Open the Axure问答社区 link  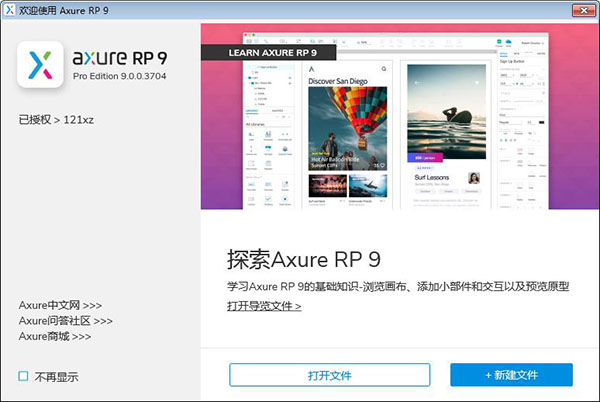tap(65, 321)
